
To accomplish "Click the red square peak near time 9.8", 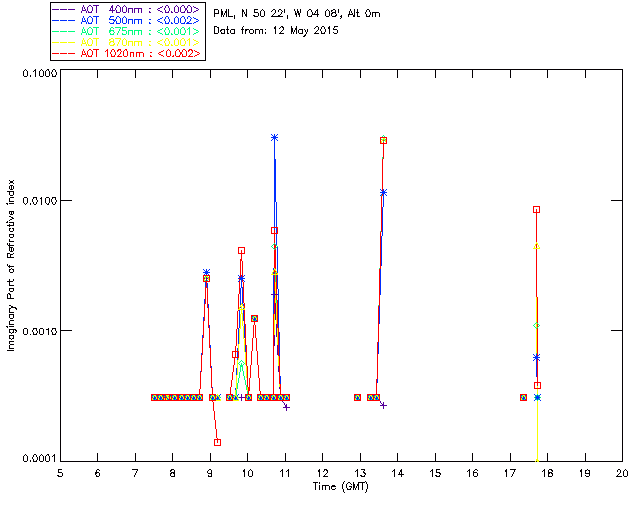I will [x=242, y=251].
